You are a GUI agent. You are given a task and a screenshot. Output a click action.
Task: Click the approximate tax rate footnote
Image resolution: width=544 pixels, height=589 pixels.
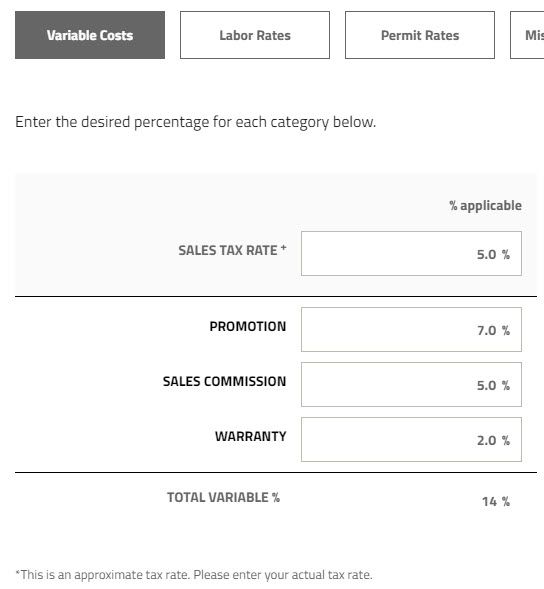[194, 575]
